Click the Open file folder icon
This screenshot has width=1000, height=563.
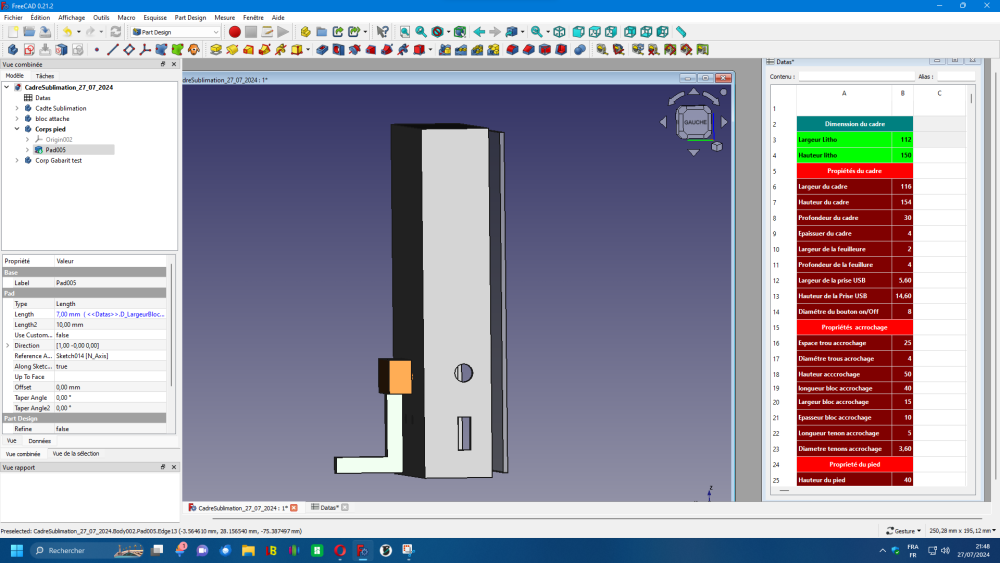click(x=29, y=32)
